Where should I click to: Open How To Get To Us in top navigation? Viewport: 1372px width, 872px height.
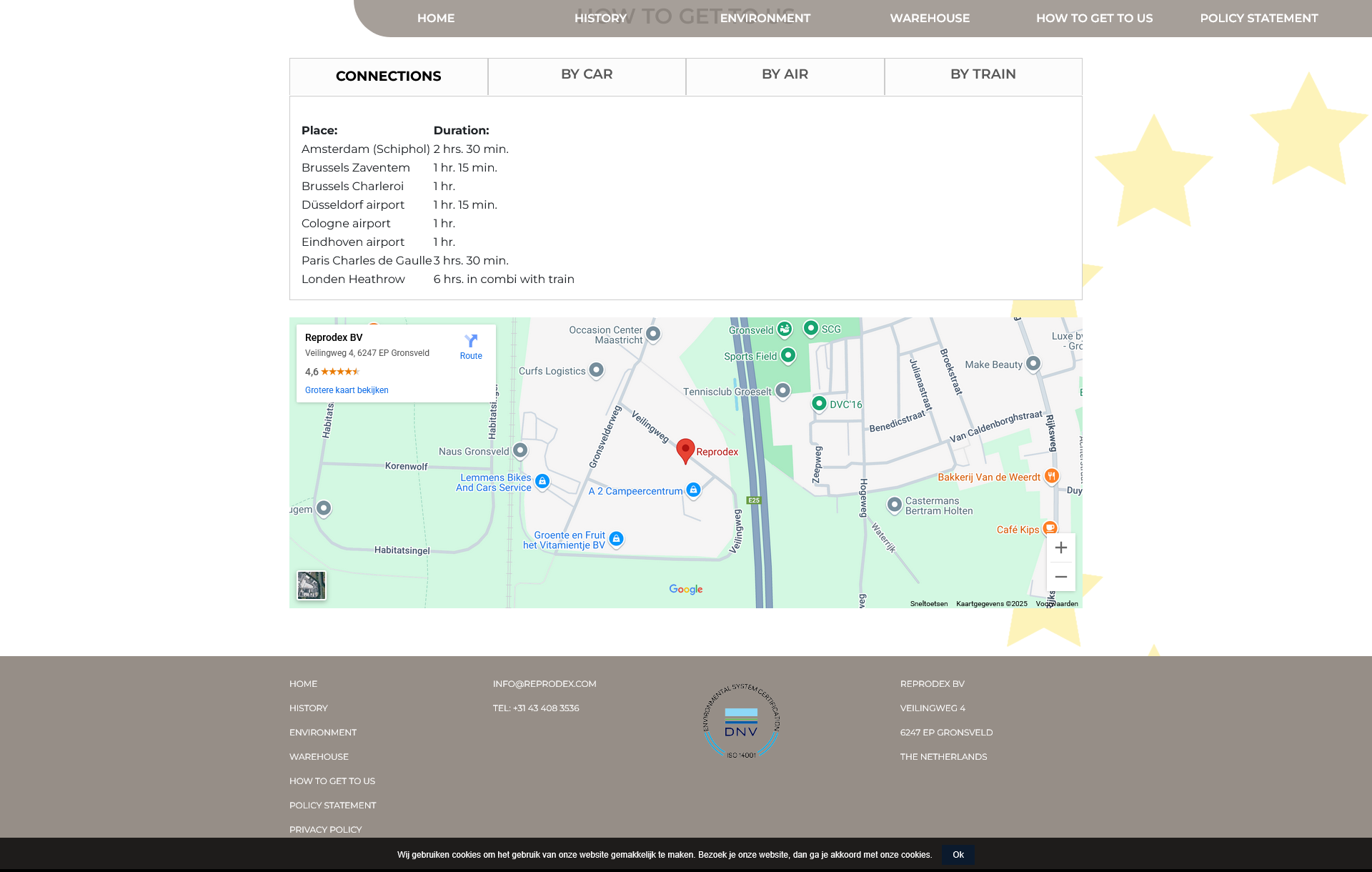pyautogui.click(x=1094, y=18)
